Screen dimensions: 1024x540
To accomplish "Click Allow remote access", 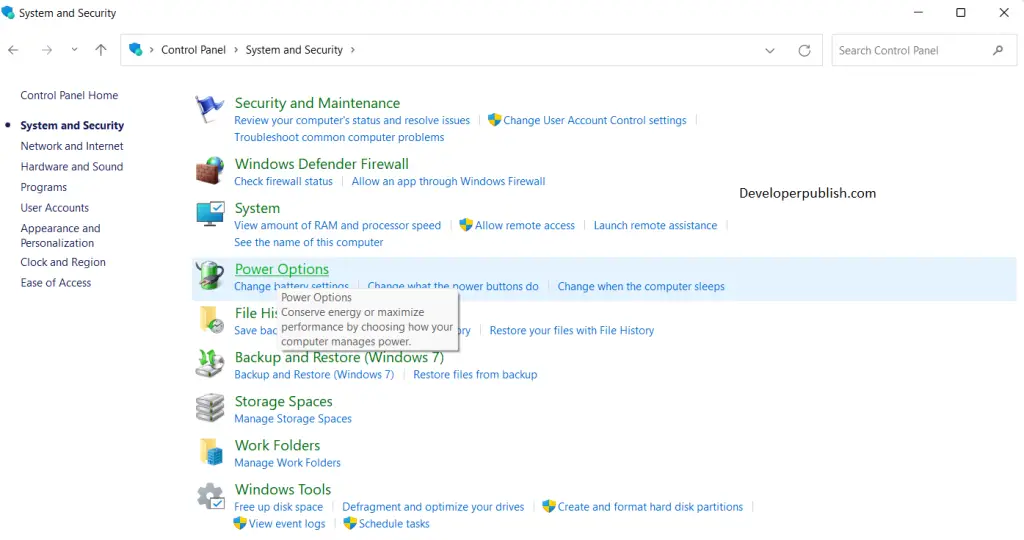I will (524, 225).
